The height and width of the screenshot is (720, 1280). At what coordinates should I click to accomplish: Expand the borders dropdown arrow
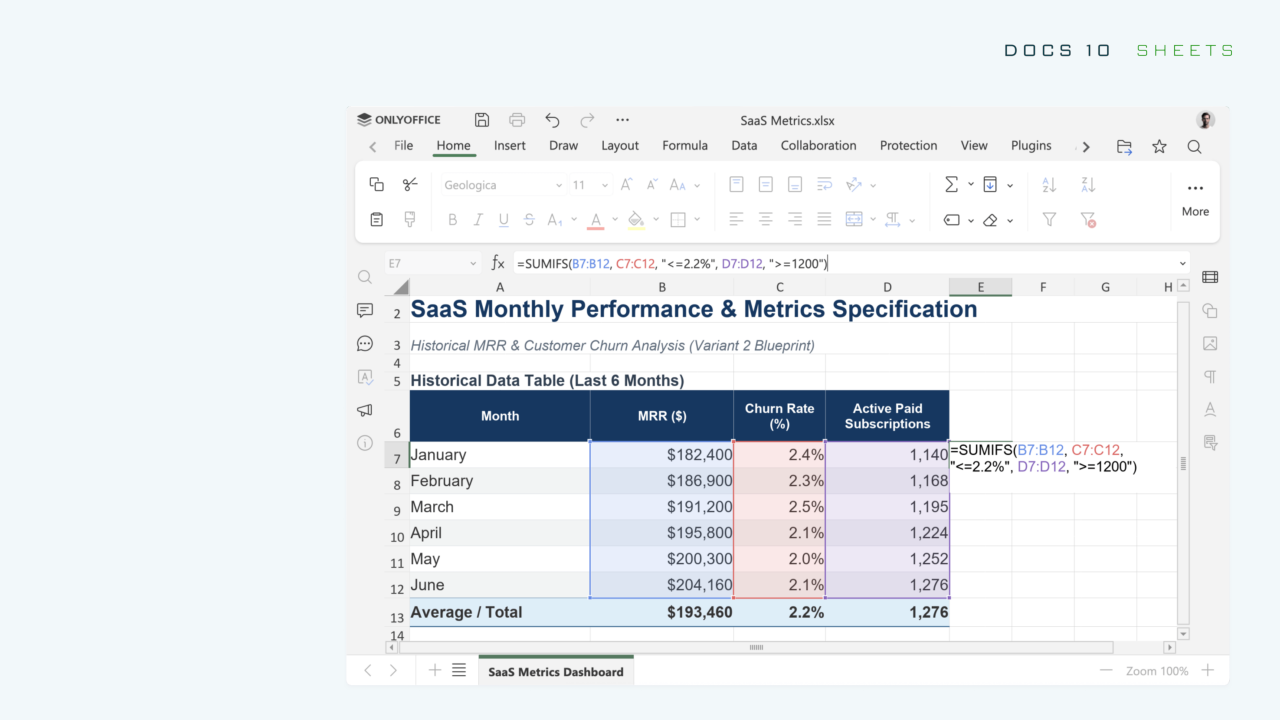point(697,220)
